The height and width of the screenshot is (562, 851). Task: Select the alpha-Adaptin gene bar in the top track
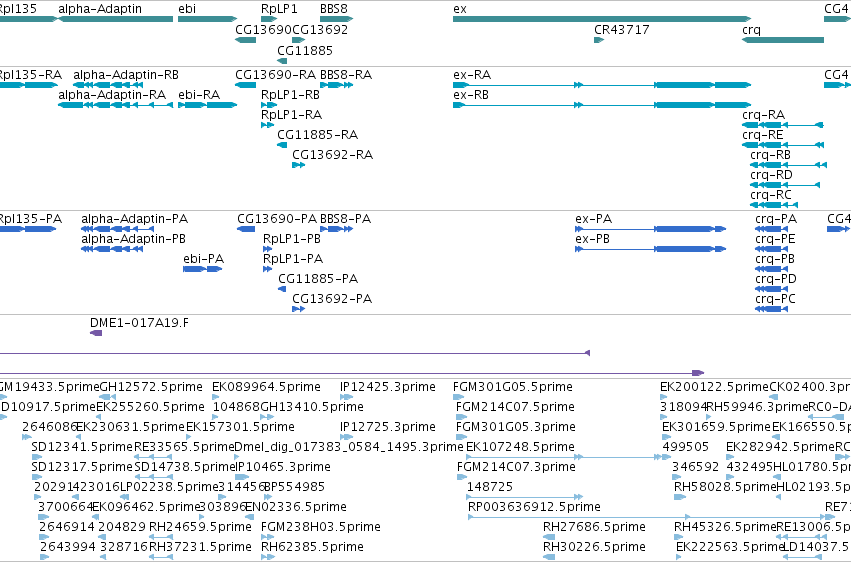coord(116,19)
